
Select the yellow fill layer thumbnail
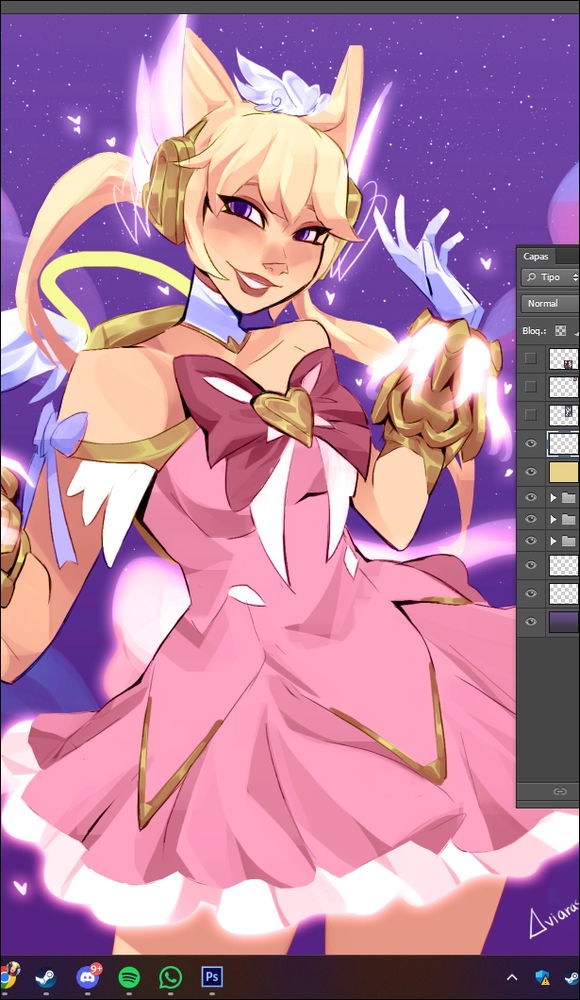click(x=564, y=472)
